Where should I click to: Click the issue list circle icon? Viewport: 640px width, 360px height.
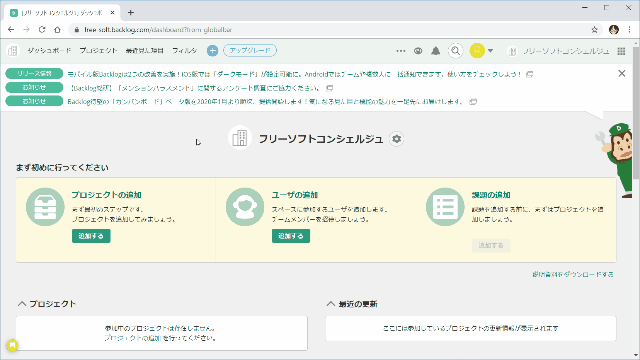pyautogui.click(x=445, y=207)
